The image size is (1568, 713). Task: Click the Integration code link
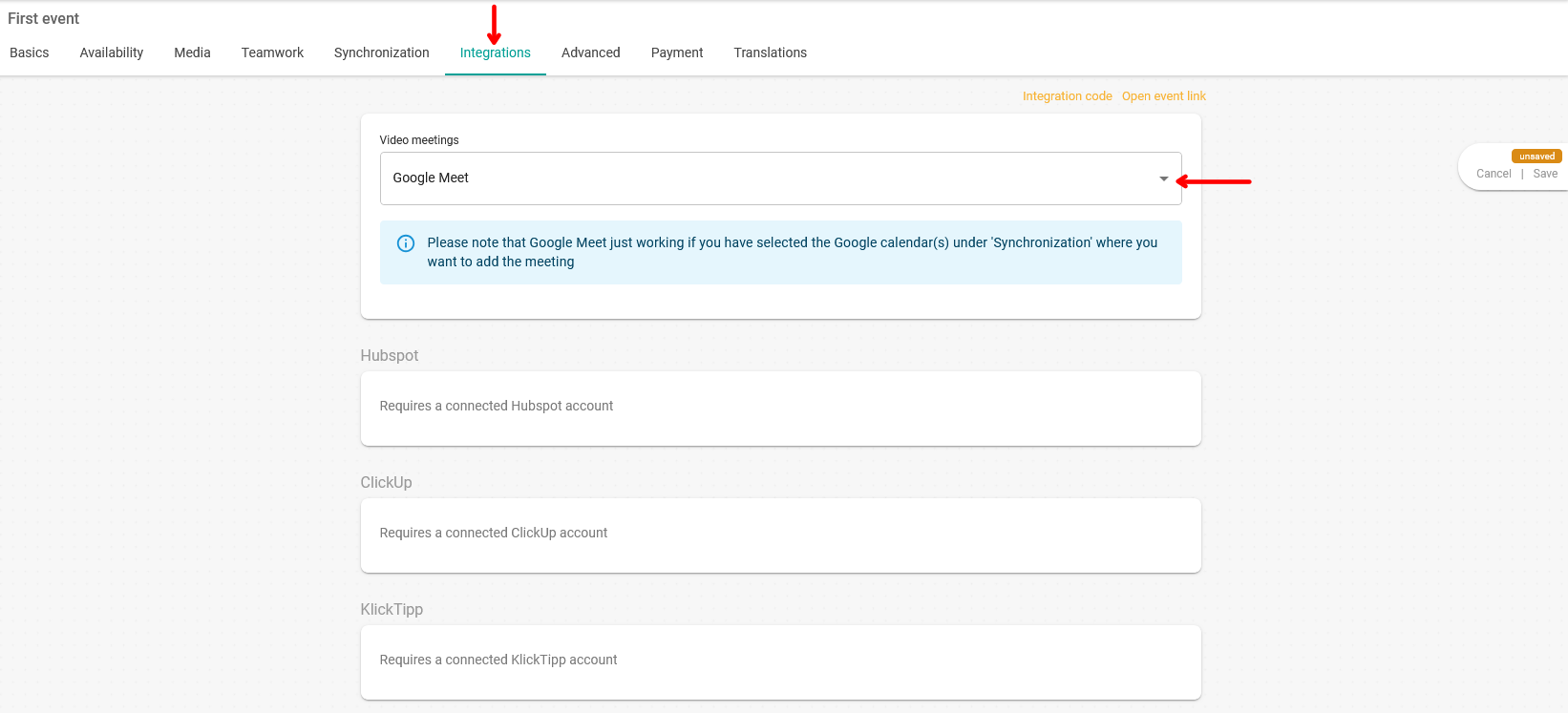(1068, 96)
